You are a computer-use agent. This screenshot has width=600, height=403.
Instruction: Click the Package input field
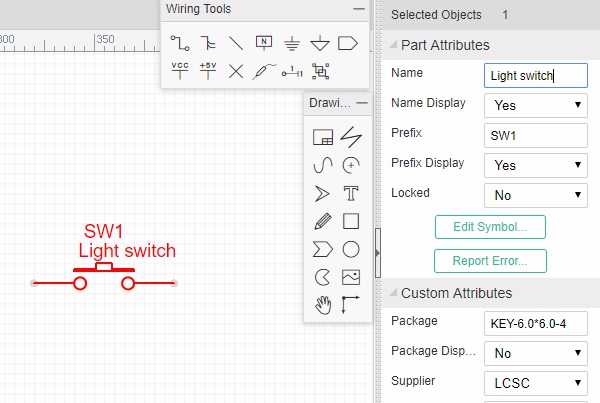click(x=535, y=324)
